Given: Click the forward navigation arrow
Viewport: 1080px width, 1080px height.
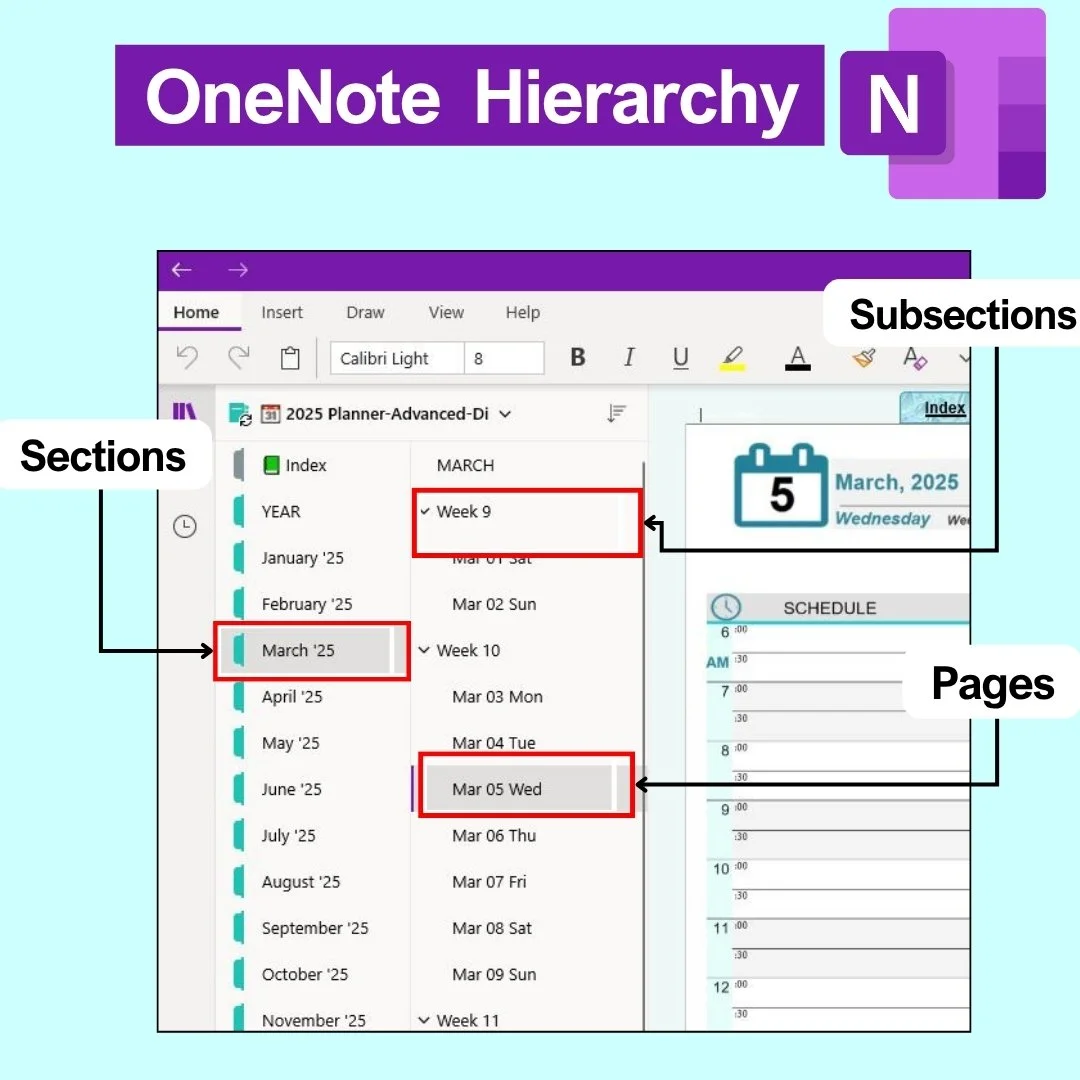Looking at the screenshot, I should (x=238, y=270).
